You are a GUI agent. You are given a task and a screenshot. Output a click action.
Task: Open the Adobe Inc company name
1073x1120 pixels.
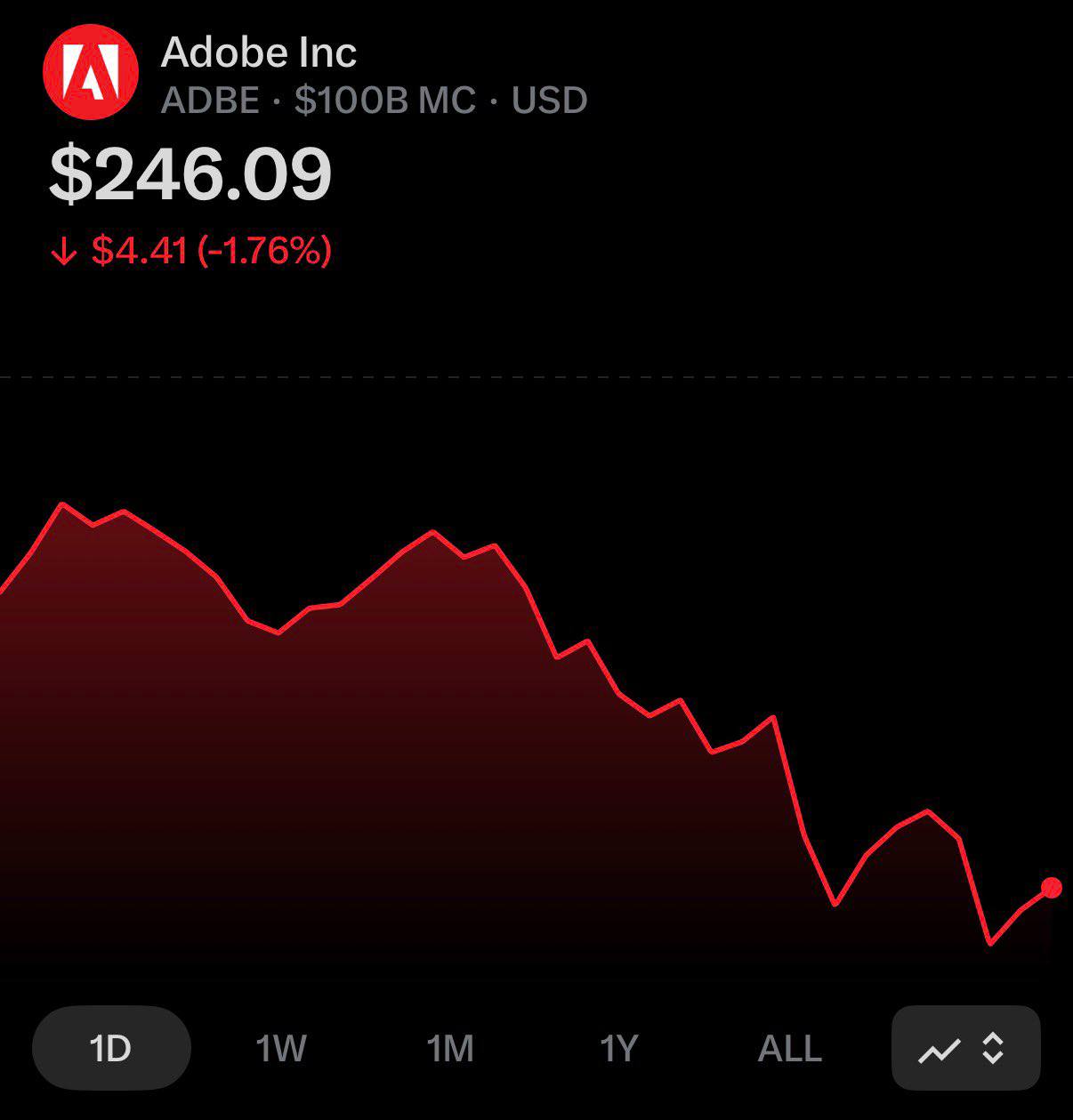pyautogui.click(x=259, y=53)
